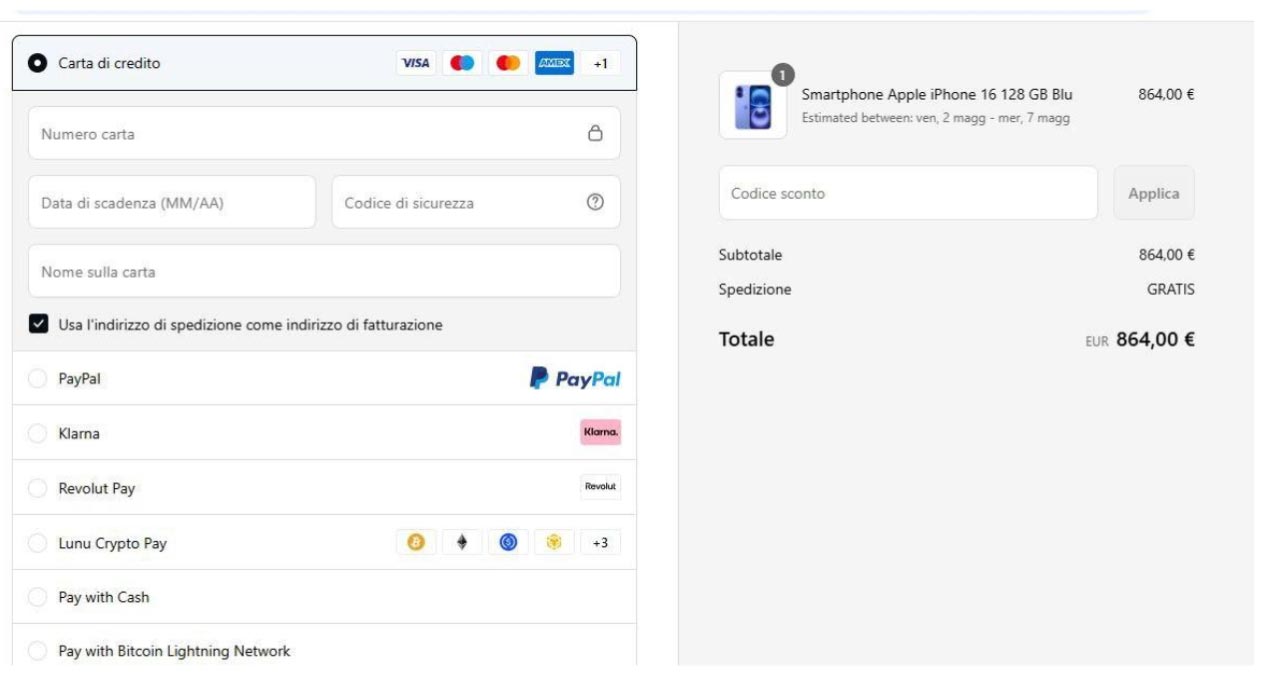The image size is (1267, 684).
Task: Select Pay with Cash option
Action: click(x=38, y=597)
